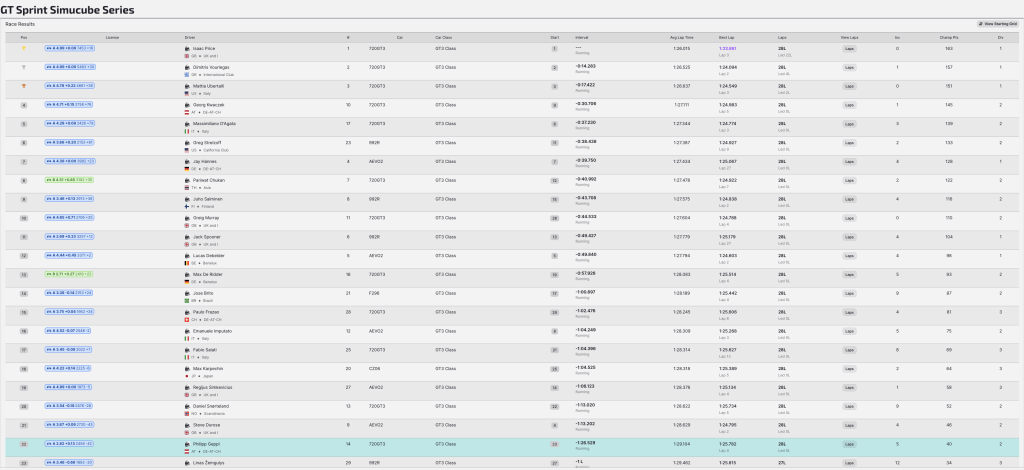Open the View Starting Grid button

[997, 24]
